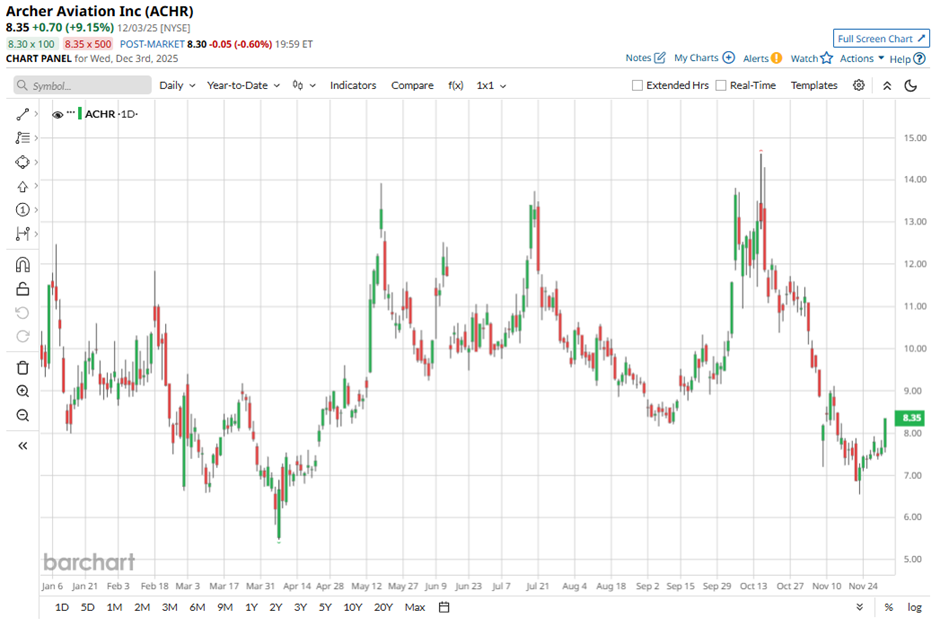Screen dimensions: 940x627
Task: Zoom in on the chart
Action: click(23, 391)
